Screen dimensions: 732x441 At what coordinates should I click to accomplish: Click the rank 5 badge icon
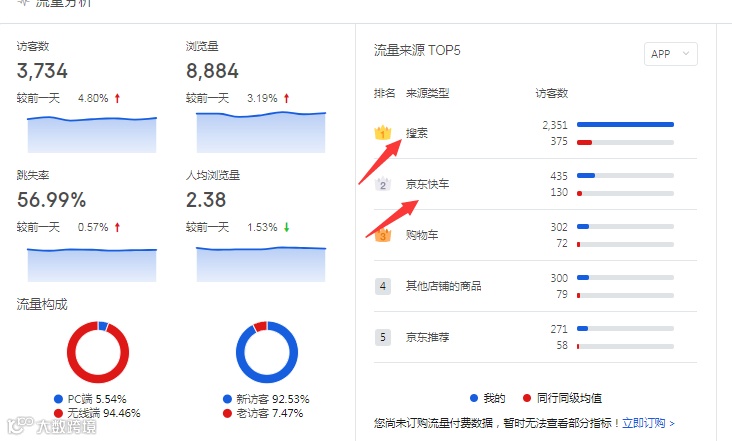coord(383,337)
